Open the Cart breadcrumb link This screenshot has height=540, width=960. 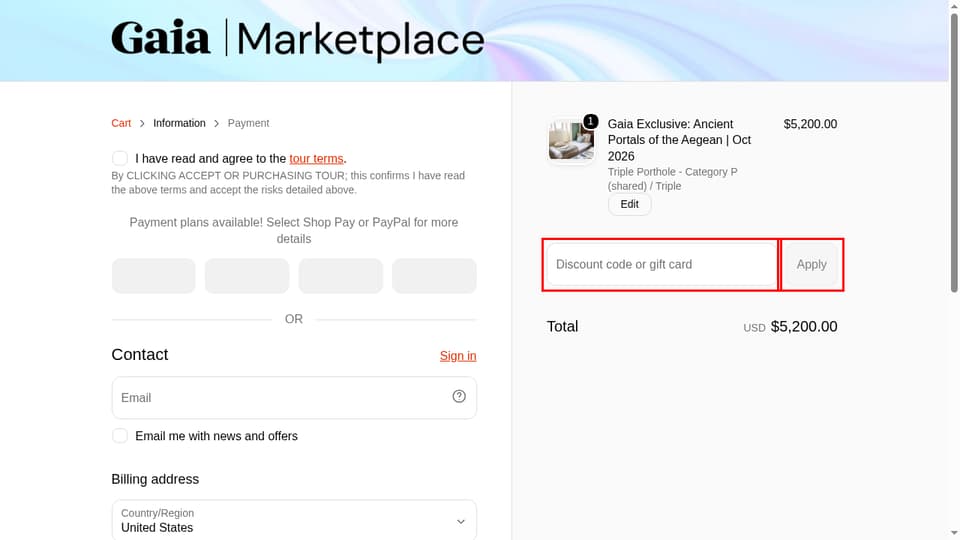(121, 123)
